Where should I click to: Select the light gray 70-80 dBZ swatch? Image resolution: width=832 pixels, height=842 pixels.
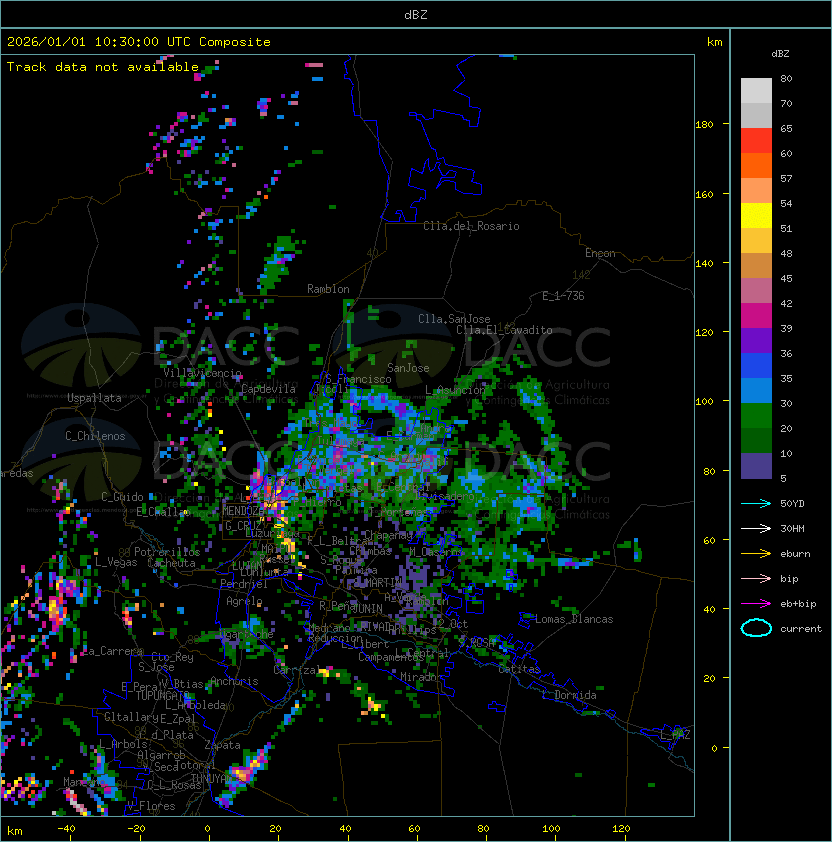coord(756,91)
